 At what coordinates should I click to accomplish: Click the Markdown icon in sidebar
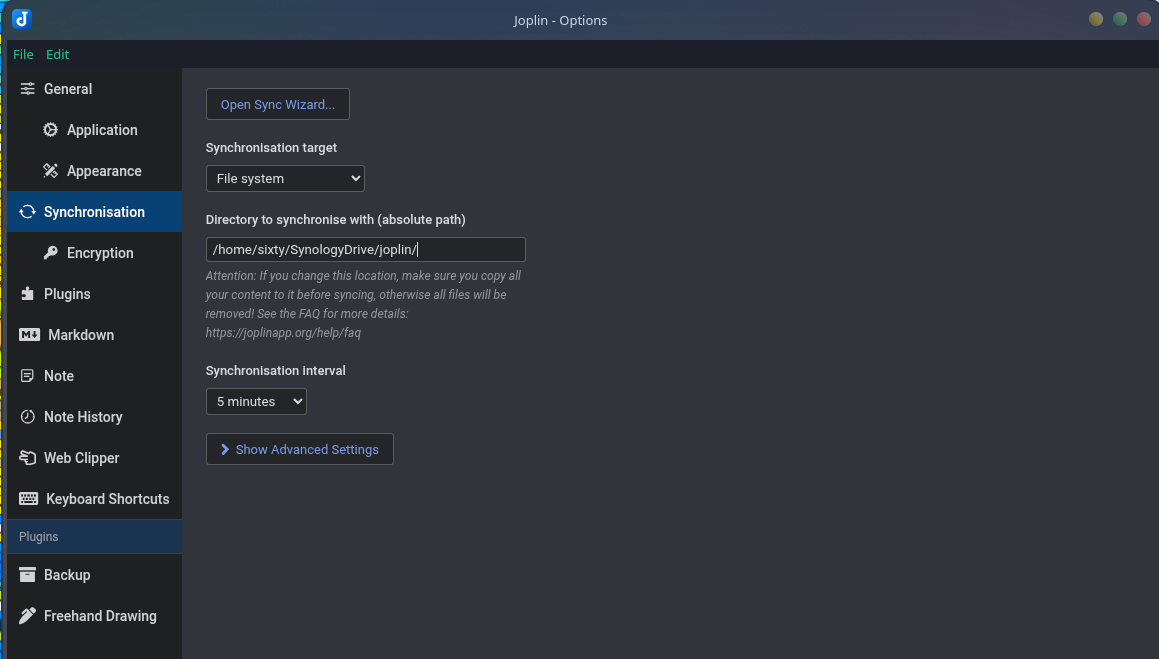(29, 335)
